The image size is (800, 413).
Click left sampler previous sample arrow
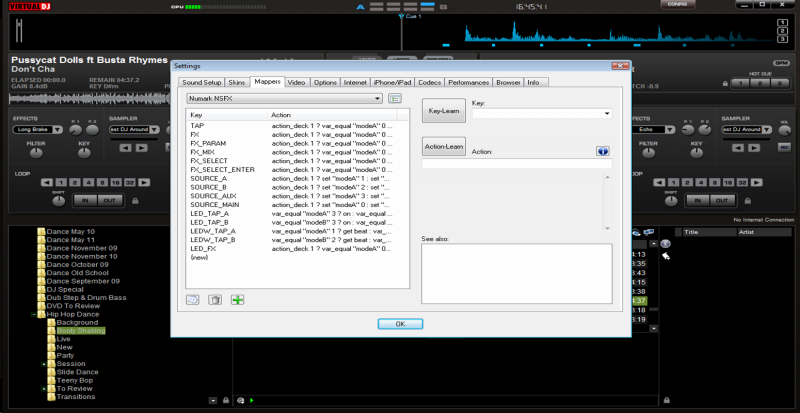[x=126, y=148]
